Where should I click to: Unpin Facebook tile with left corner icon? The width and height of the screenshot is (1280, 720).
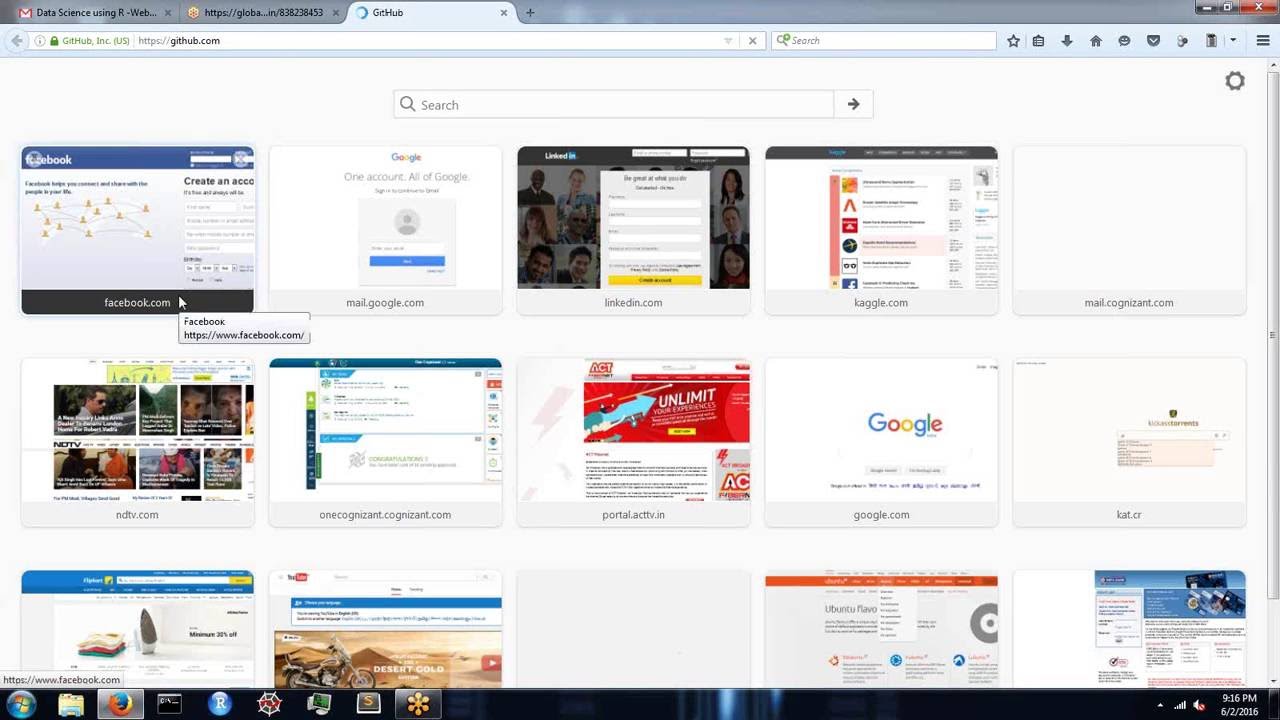(x=35, y=159)
